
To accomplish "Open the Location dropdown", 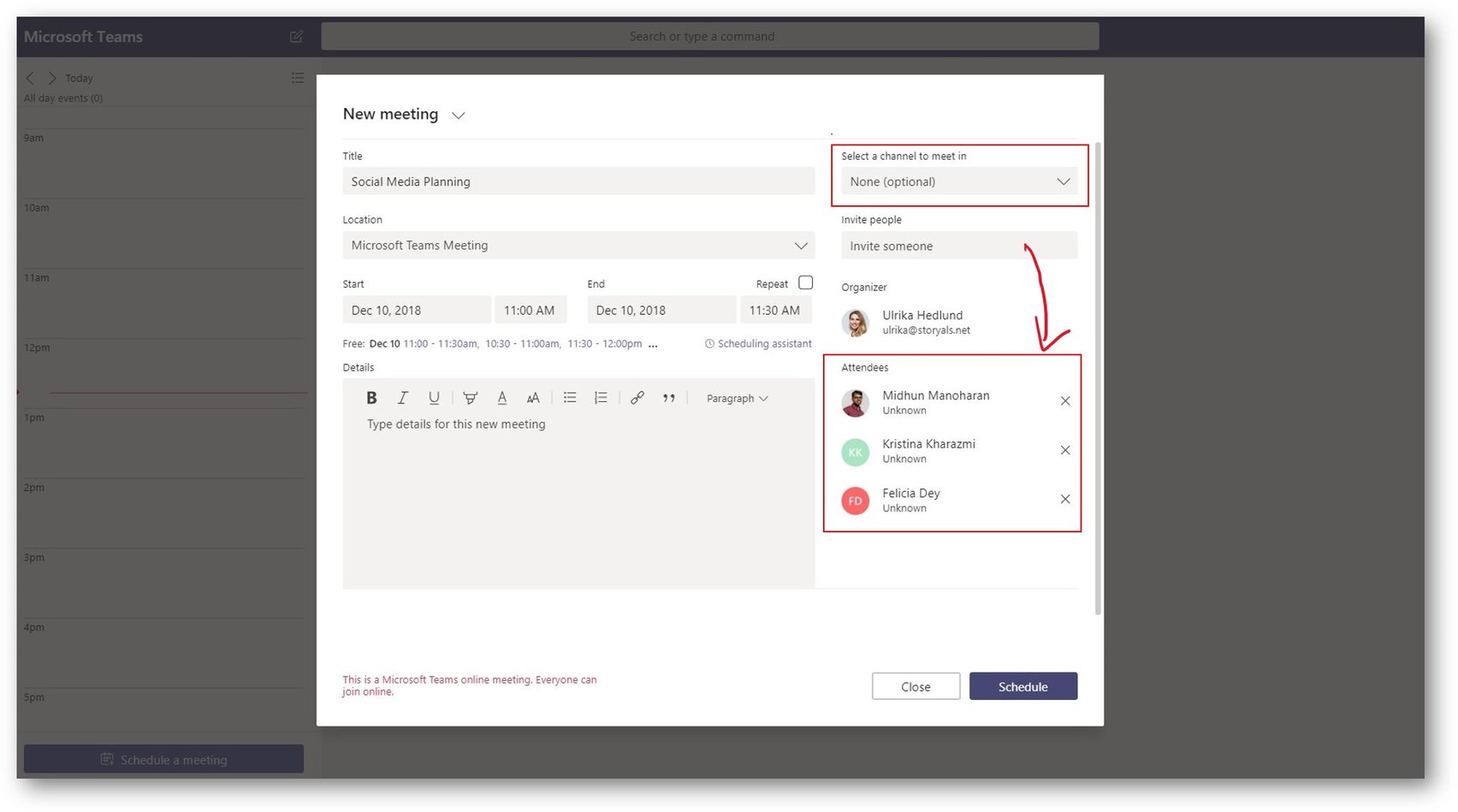I will pyautogui.click(x=578, y=246).
